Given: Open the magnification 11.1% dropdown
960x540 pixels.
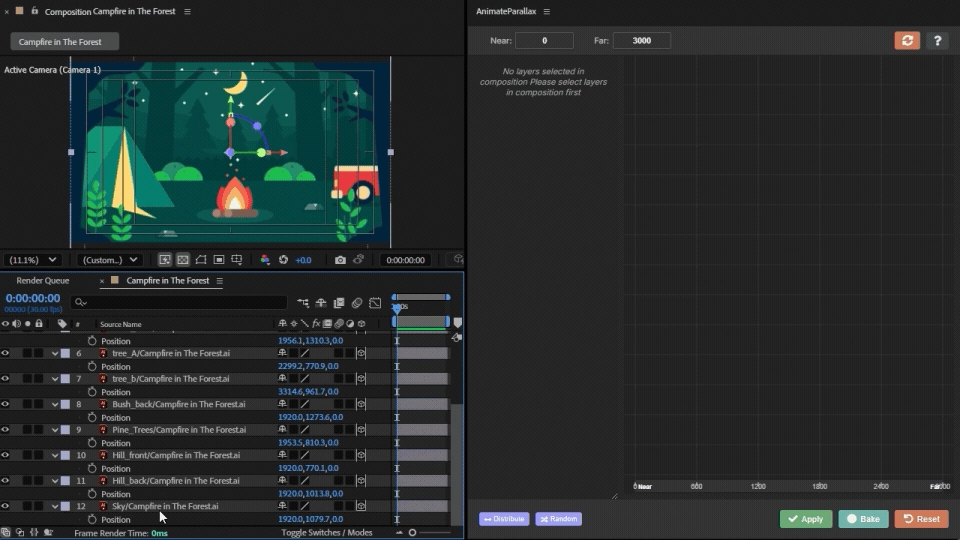Looking at the screenshot, I should pos(33,260).
